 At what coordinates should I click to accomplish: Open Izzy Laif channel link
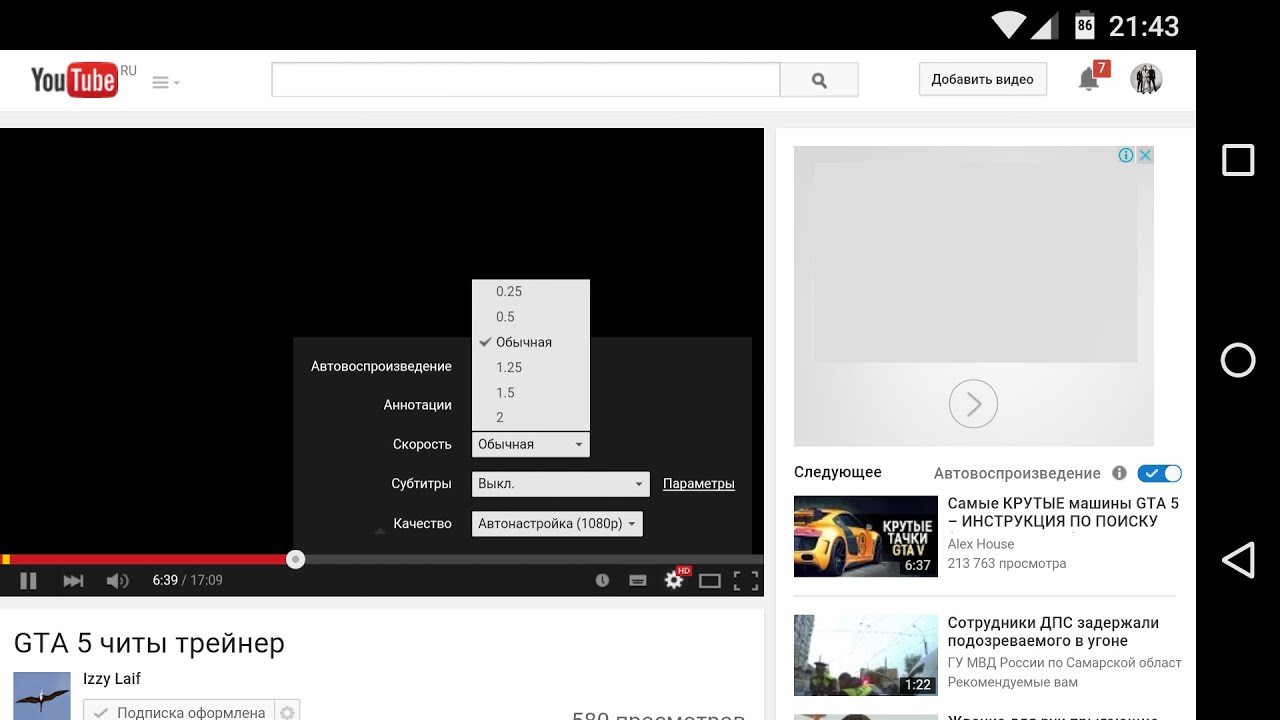point(112,679)
